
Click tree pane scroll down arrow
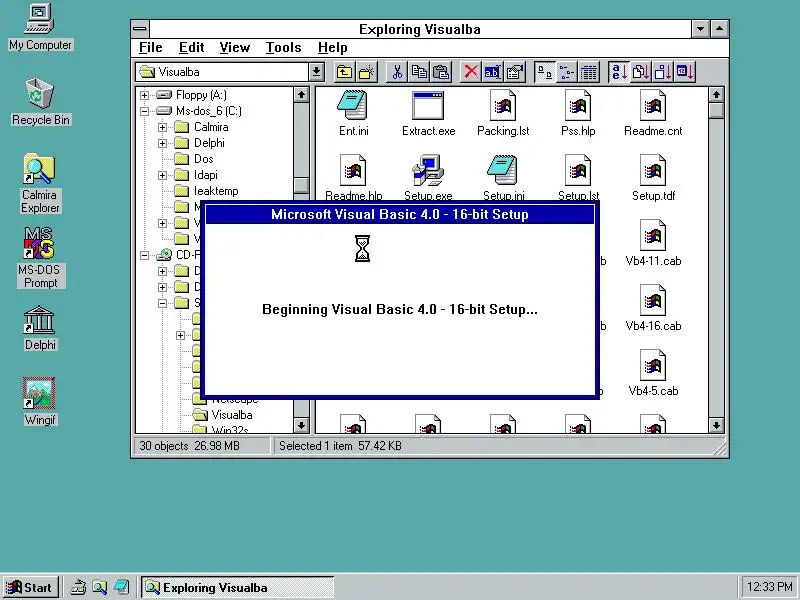(301, 425)
